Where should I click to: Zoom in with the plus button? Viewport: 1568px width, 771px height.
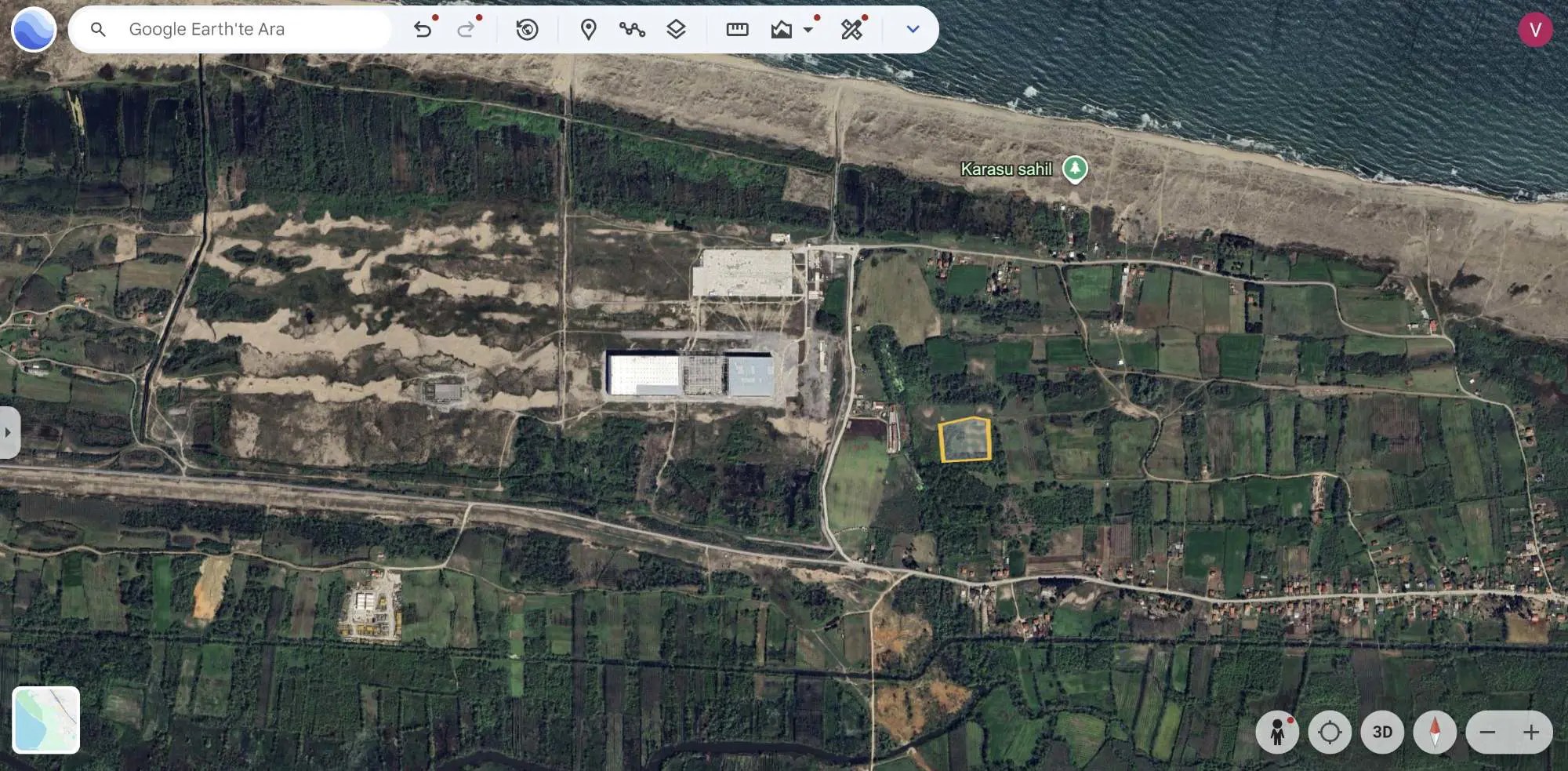coord(1531,733)
